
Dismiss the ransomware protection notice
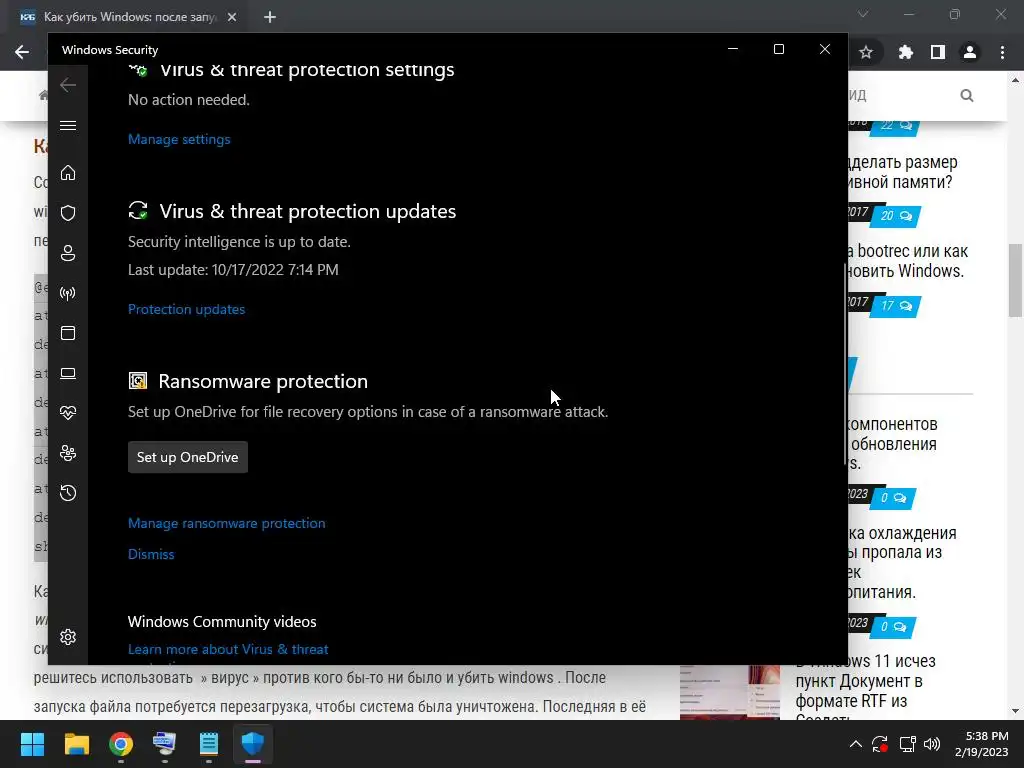[x=151, y=554]
